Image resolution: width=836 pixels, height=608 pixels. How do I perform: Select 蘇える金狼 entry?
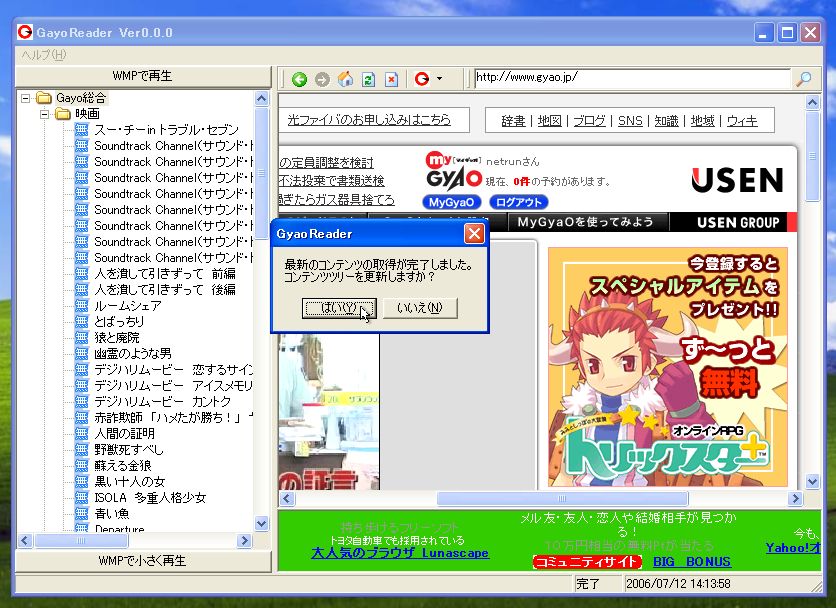(123, 466)
